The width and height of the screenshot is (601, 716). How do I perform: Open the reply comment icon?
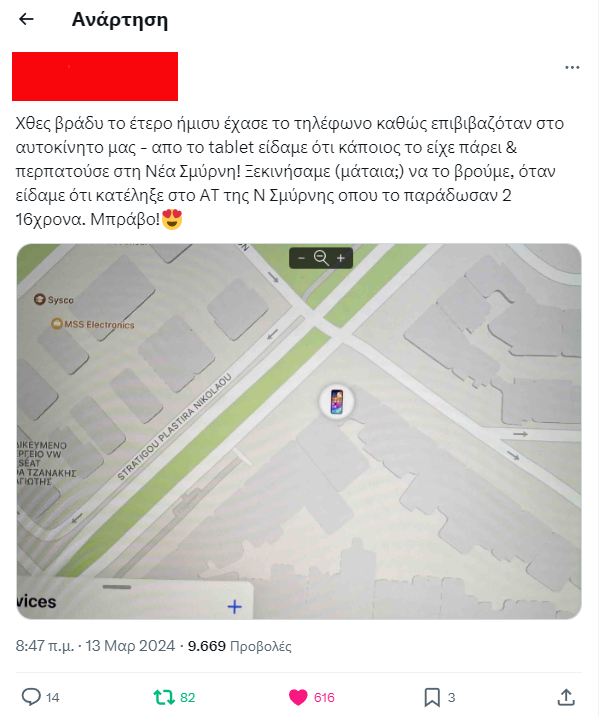point(31,697)
